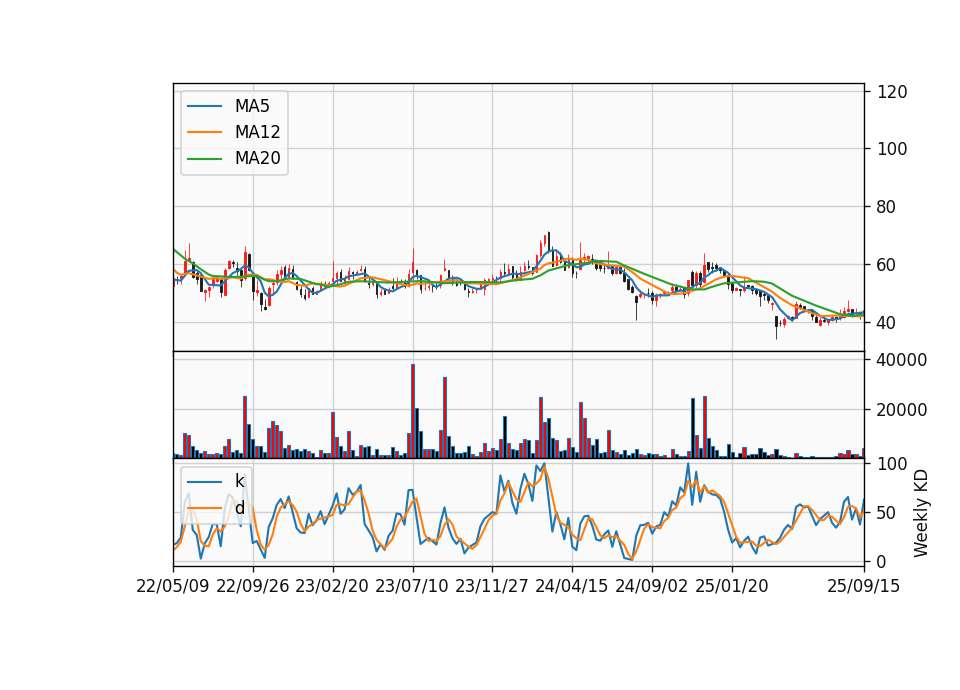Screen dimensions: 960x690
Task: Click the highest candlestick wick before 24/04/15
Action: tap(549, 241)
